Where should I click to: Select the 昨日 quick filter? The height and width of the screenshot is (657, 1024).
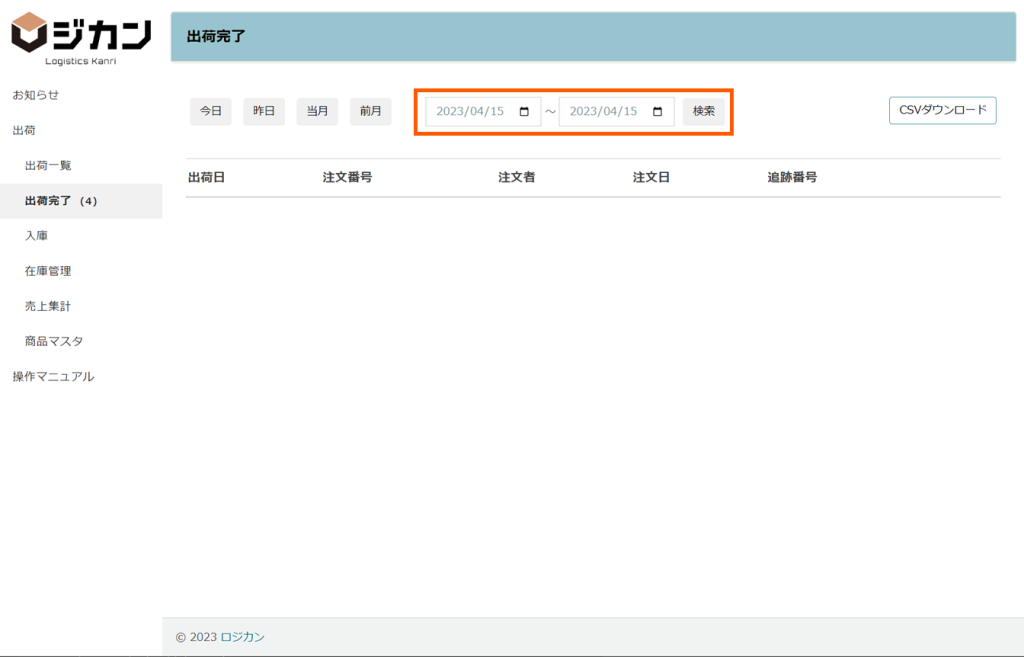coord(263,112)
